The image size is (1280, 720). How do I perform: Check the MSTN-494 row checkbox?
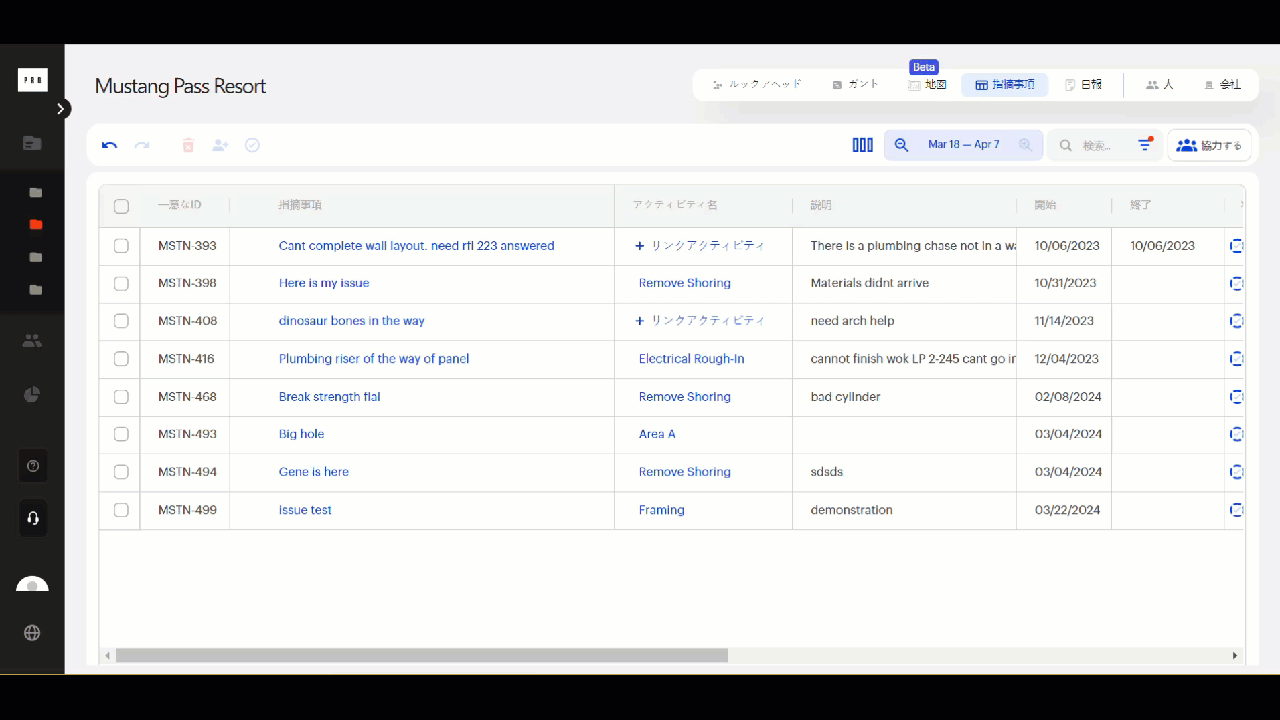121,472
